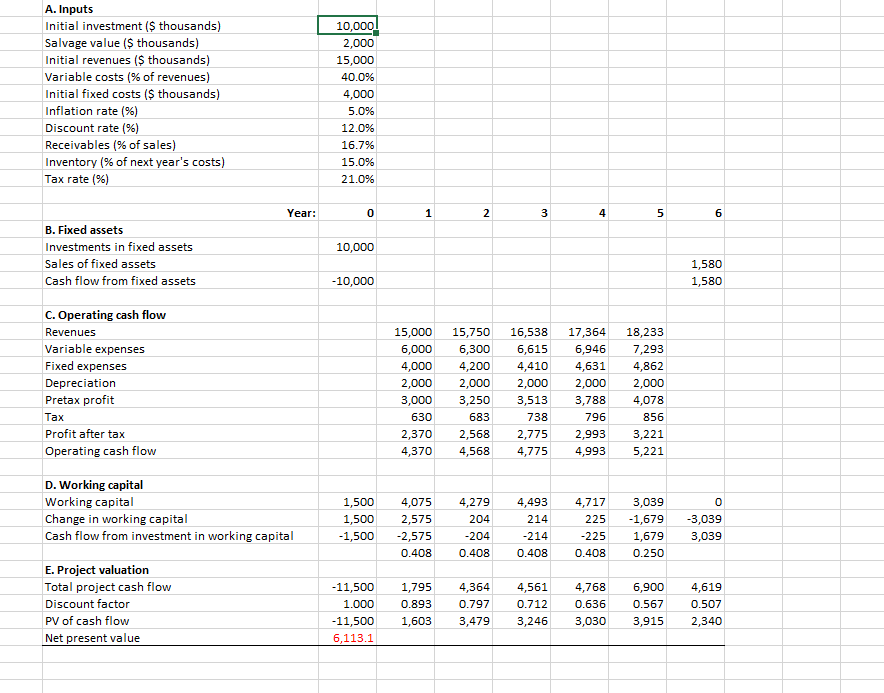Click the Receivables percentage cell showing 16.7%
This screenshot has height=693, width=884.
coord(347,144)
